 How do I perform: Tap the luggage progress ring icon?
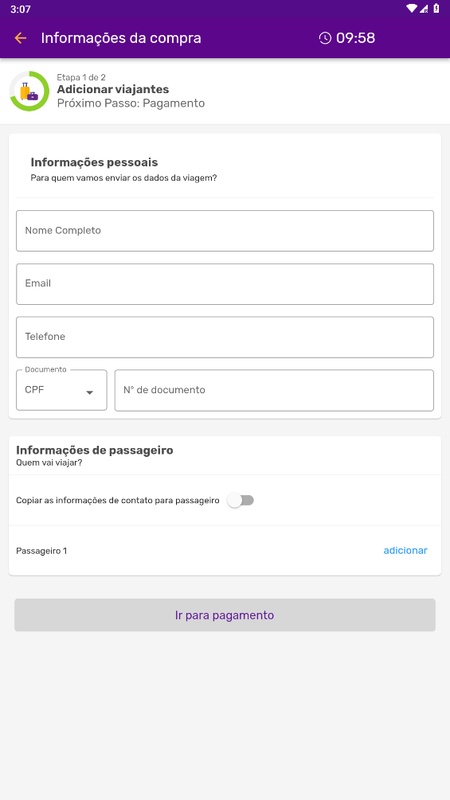tap(29, 91)
